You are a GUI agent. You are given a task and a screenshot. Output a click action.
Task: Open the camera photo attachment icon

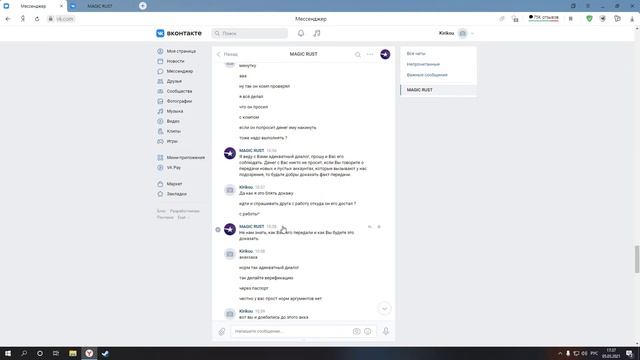356,331
